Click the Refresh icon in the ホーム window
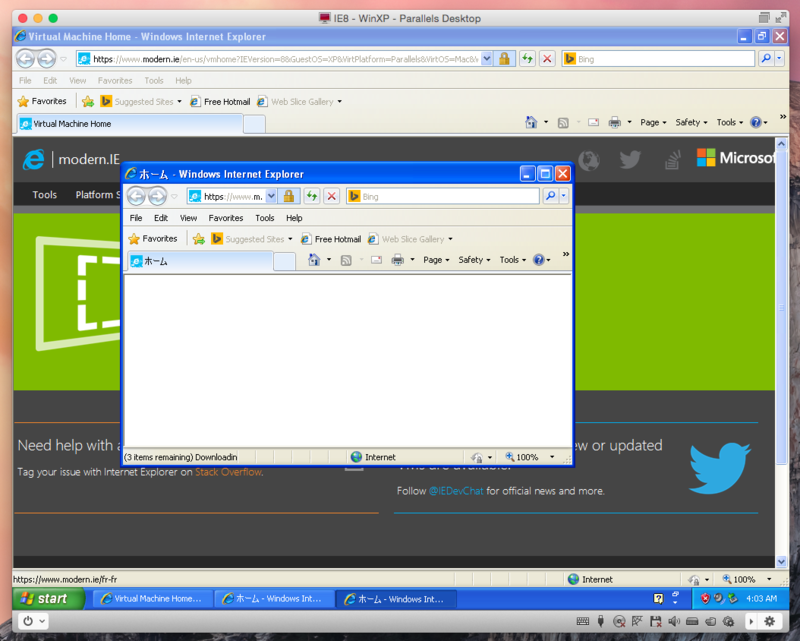This screenshot has width=800, height=641. click(x=311, y=196)
